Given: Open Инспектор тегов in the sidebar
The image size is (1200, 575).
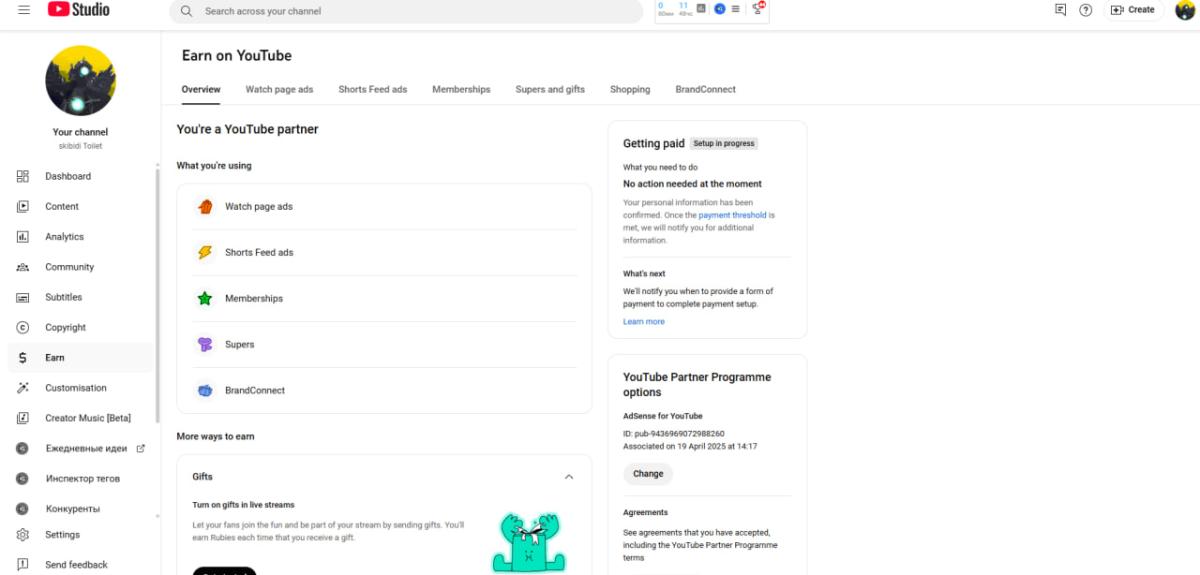Looking at the screenshot, I should pyautogui.click(x=80, y=478).
